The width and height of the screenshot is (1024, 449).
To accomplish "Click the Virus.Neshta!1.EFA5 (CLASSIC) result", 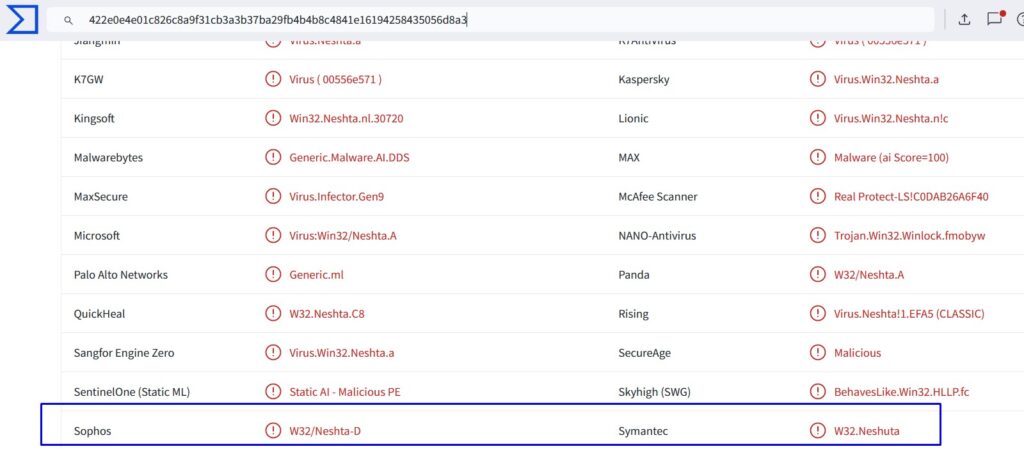I will point(909,314).
